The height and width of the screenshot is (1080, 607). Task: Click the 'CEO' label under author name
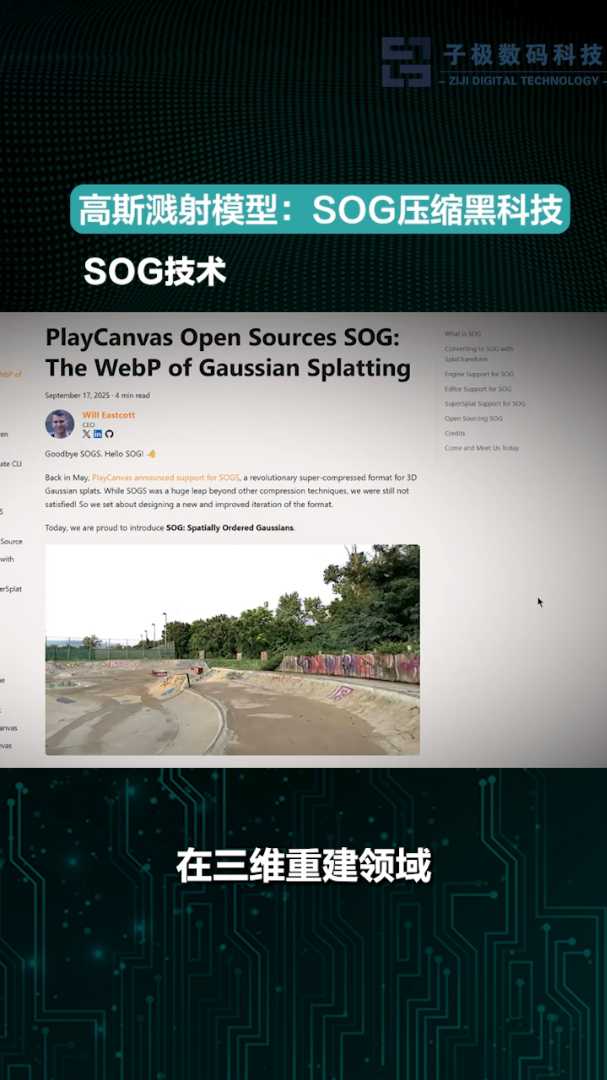(x=88, y=425)
